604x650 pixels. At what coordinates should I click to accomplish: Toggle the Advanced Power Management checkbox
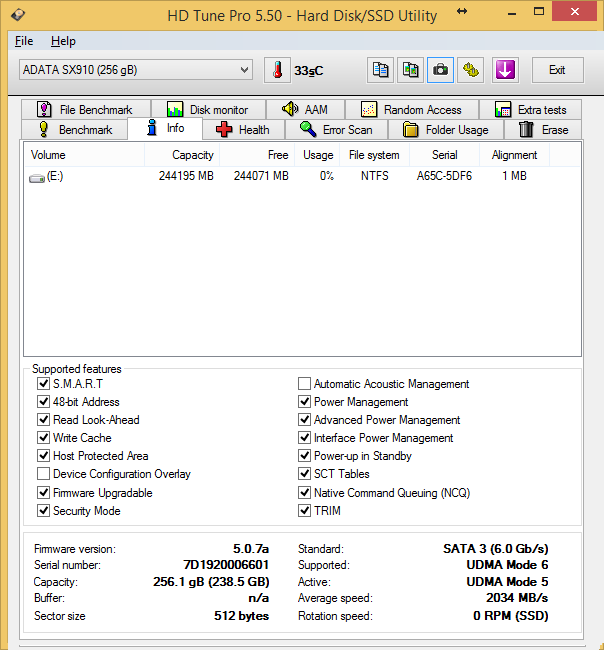tap(304, 420)
